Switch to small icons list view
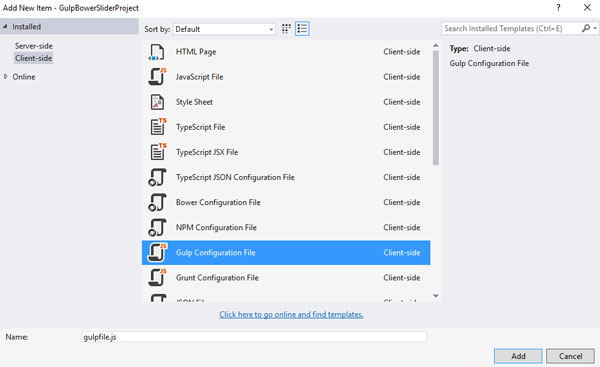 click(x=302, y=29)
